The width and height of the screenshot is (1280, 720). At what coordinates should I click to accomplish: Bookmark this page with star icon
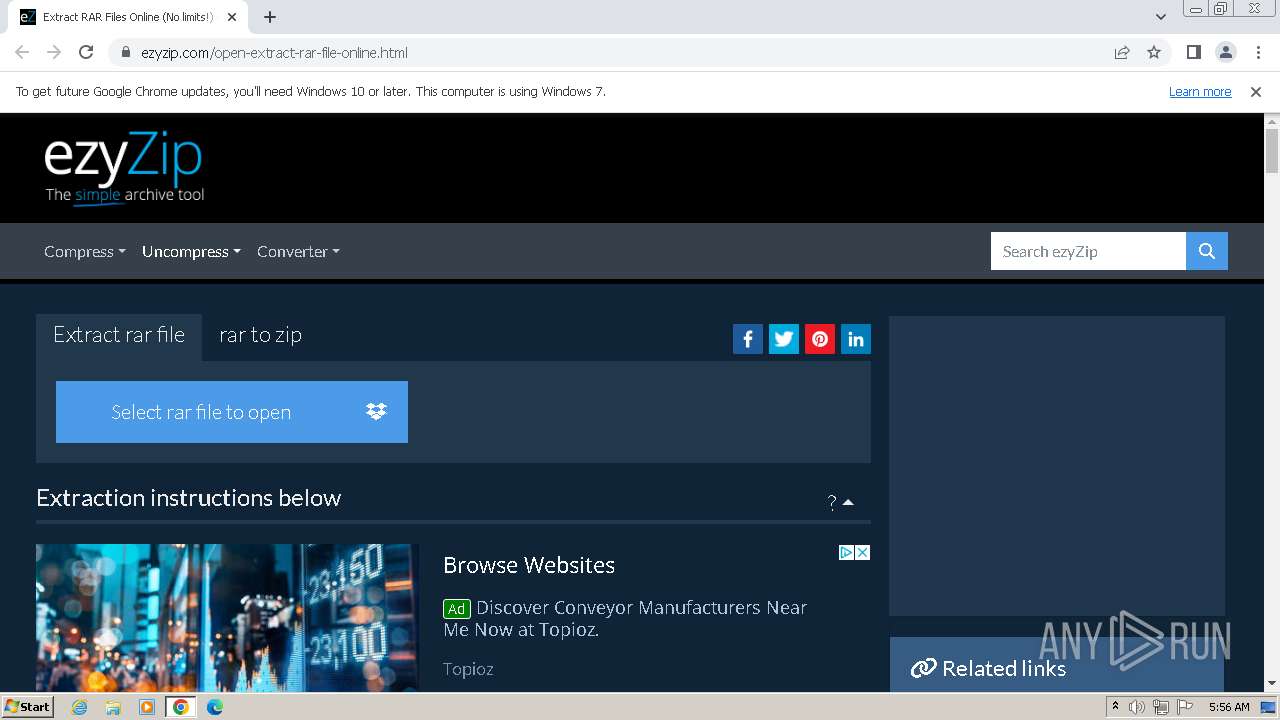1154,52
